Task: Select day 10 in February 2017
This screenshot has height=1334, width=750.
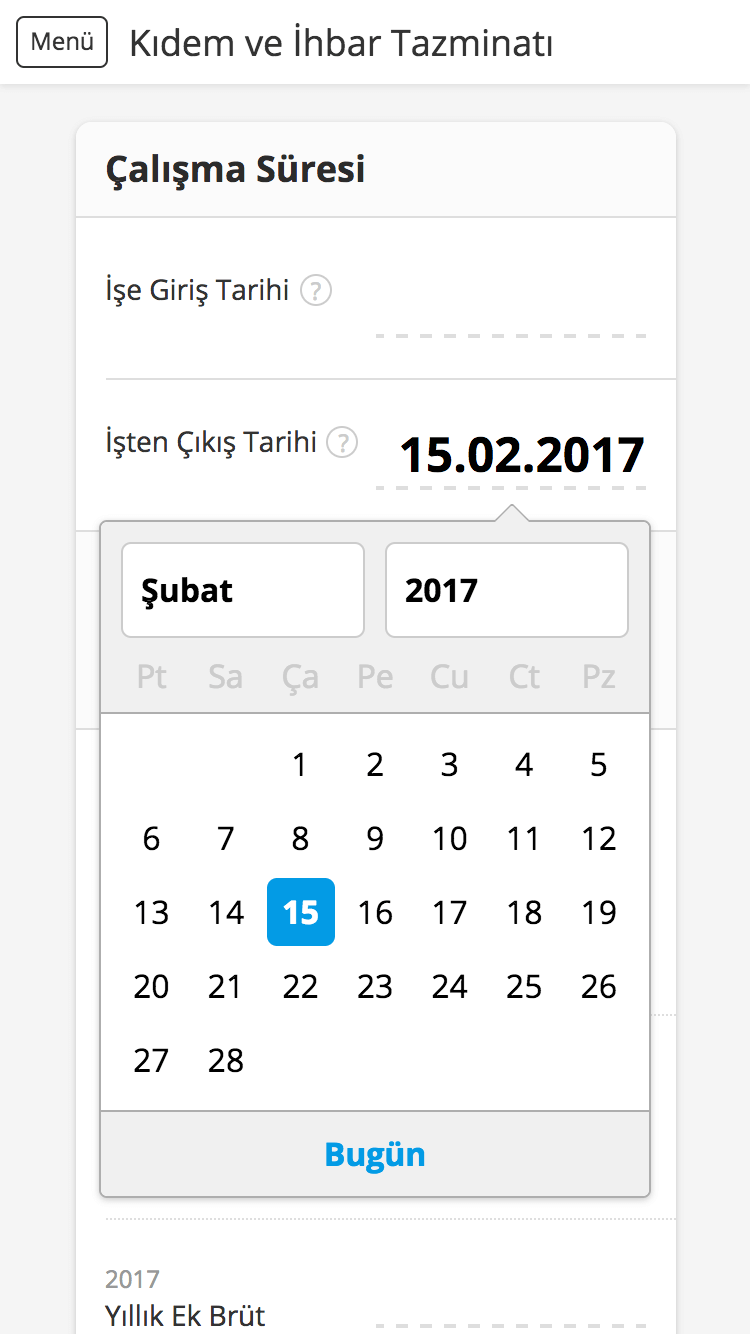Action: (x=449, y=838)
